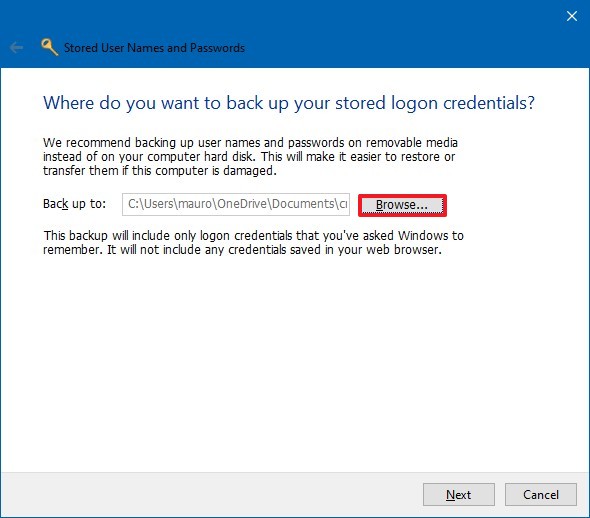Open the Browse... file location dialog
This screenshot has width=590, height=518.
(402, 205)
